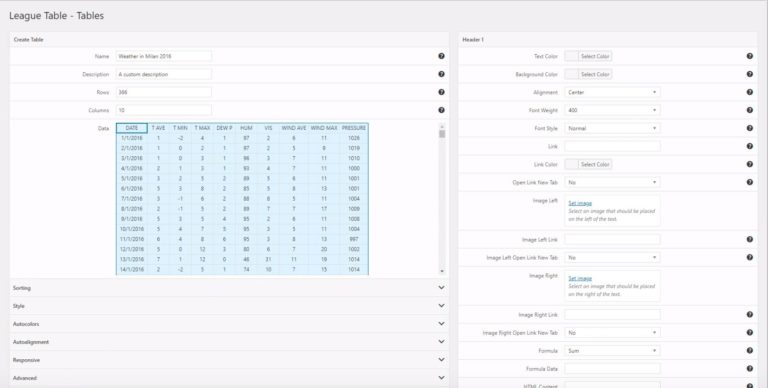This screenshot has height=388, width=768.
Task: Expand the Autocolors section
Action: [229, 324]
